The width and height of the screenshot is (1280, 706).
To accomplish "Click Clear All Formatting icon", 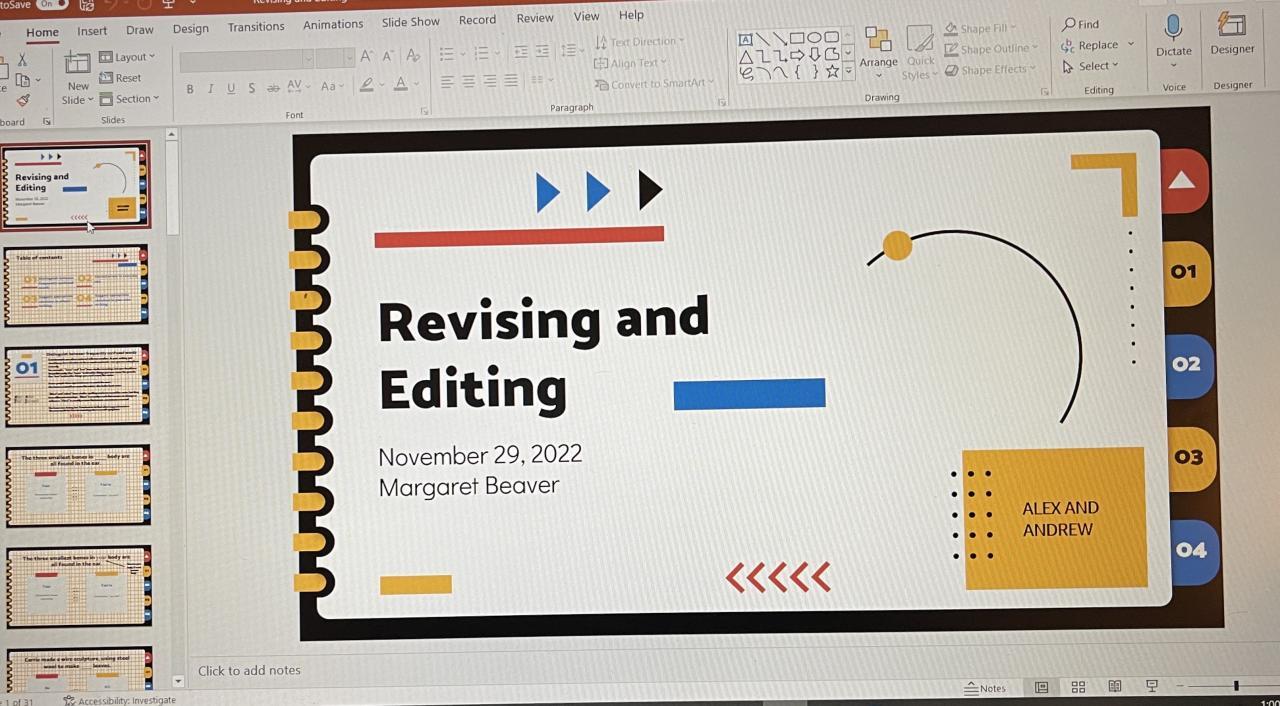I will coord(413,56).
